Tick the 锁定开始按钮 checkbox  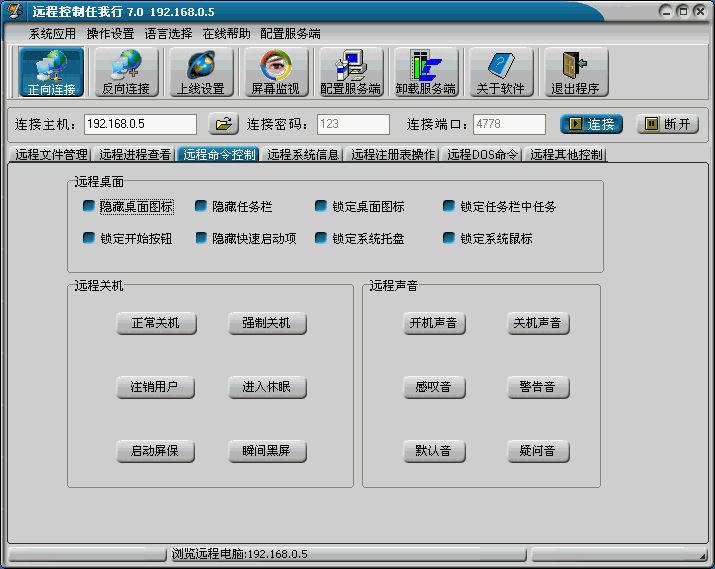[89, 239]
